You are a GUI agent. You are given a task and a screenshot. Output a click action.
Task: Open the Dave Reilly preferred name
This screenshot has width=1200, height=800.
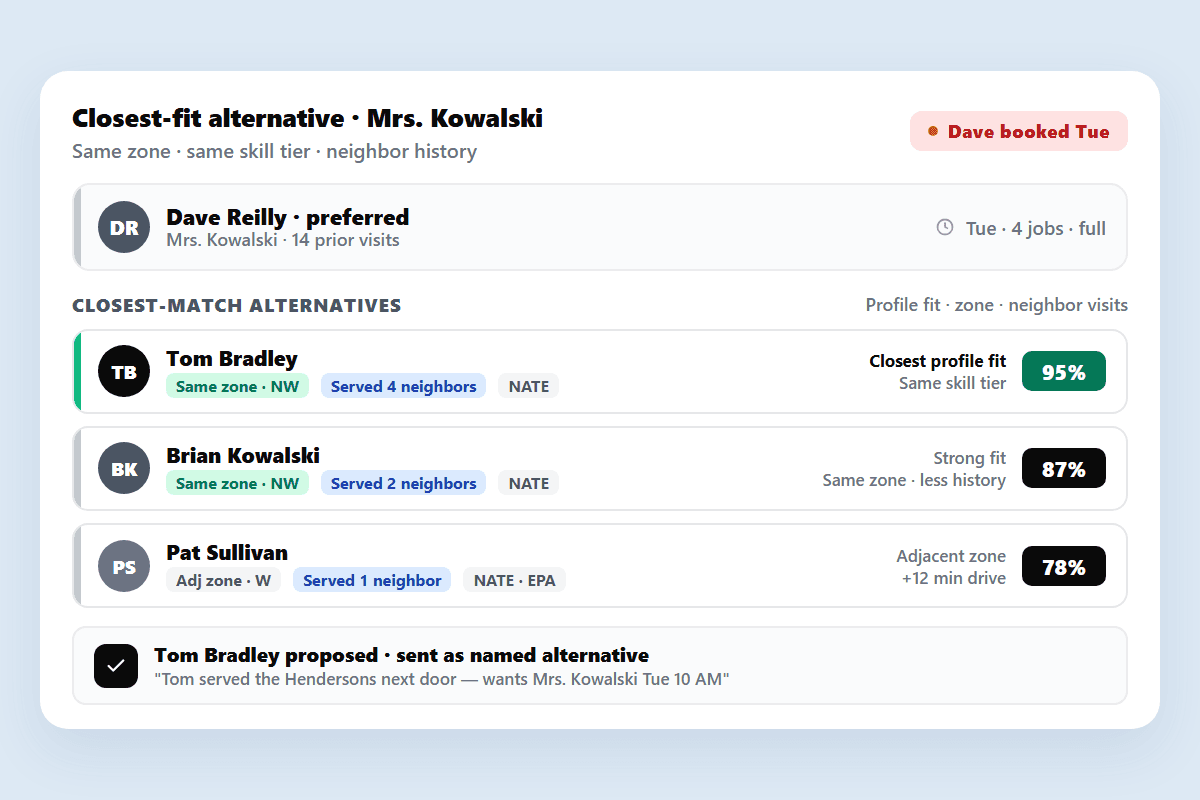pos(287,217)
